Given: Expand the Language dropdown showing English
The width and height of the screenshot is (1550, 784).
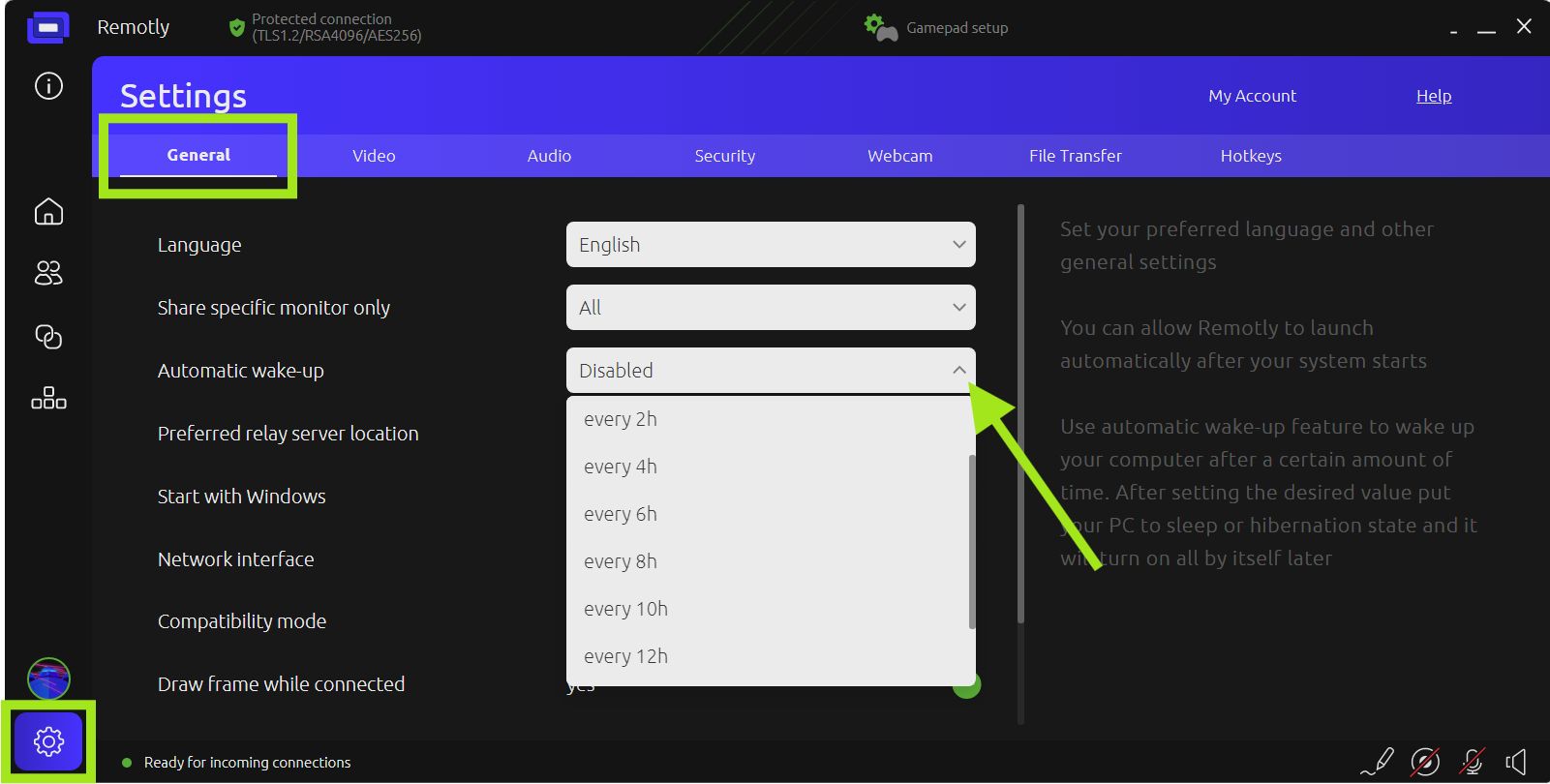Looking at the screenshot, I should point(770,245).
